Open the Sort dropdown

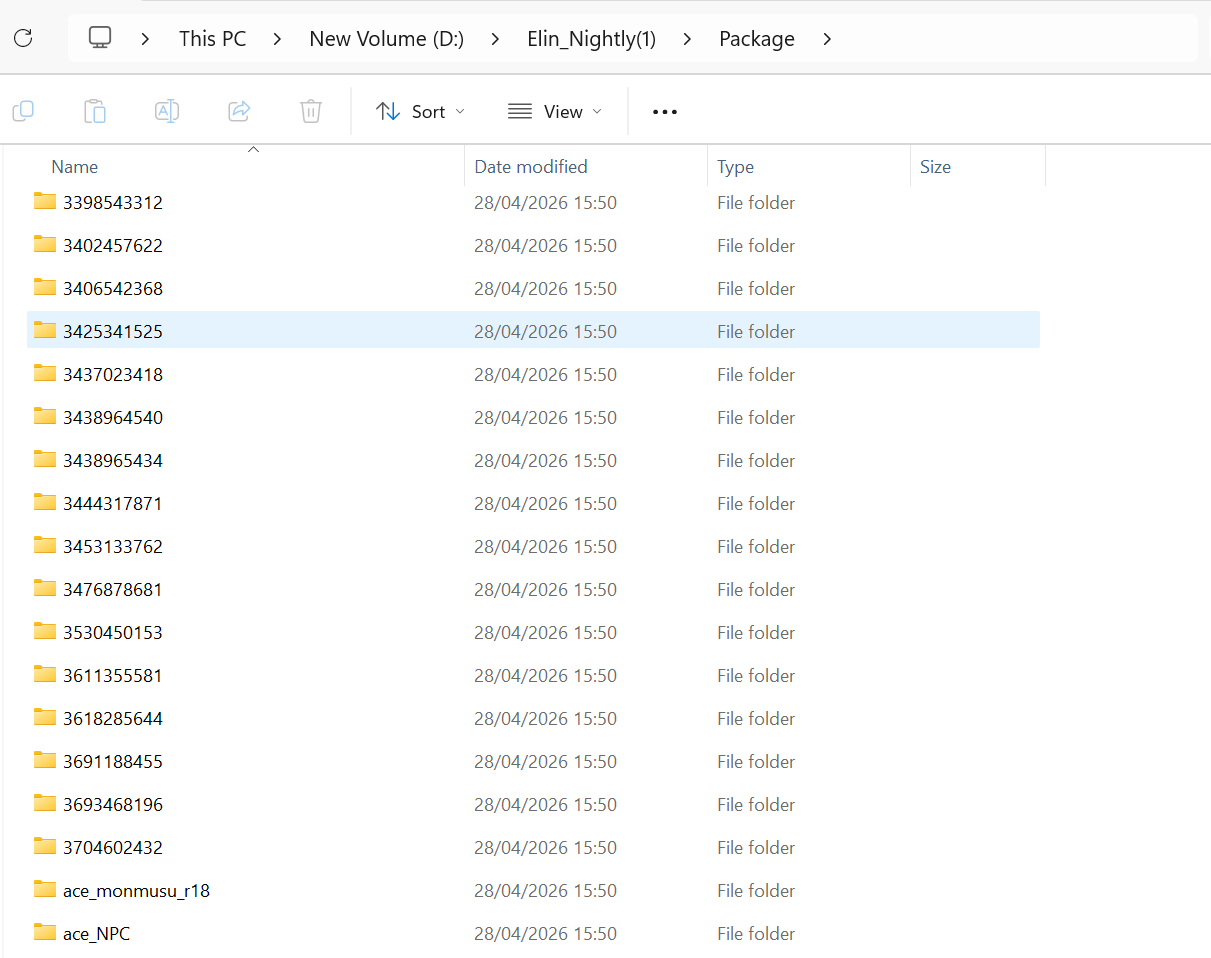pos(421,111)
